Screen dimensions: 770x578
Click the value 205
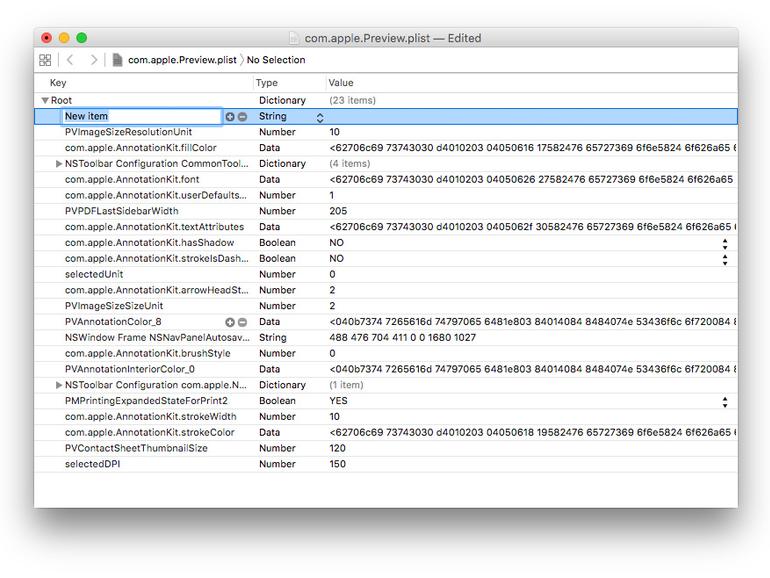tap(338, 211)
